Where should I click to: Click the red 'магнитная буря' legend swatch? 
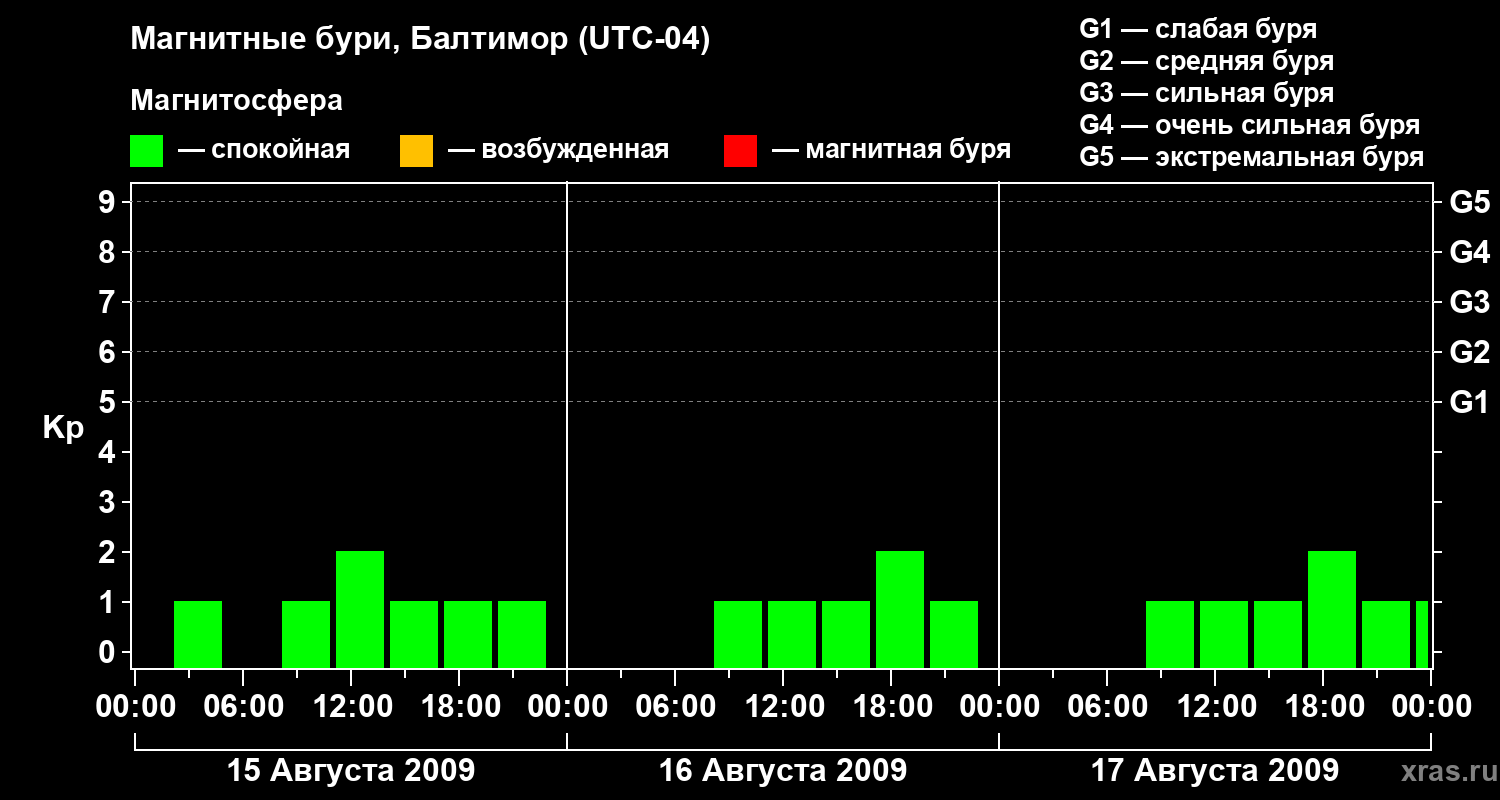pos(740,151)
